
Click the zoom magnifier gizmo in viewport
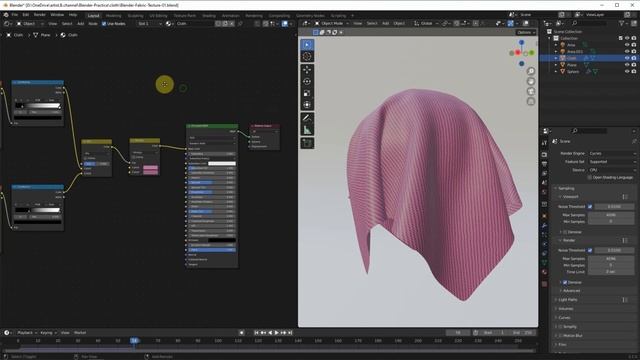click(x=531, y=71)
